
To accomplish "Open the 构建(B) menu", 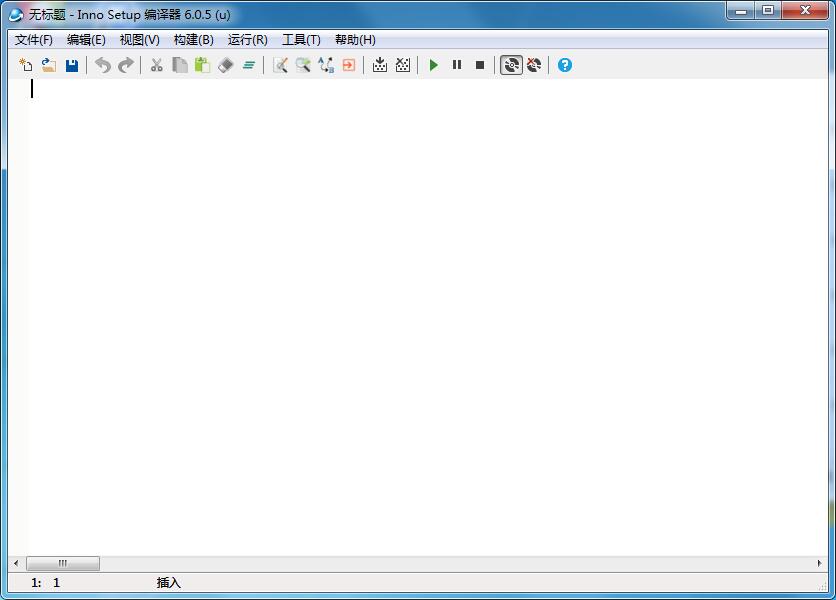I will pyautogui.click(x=194, y=40).
